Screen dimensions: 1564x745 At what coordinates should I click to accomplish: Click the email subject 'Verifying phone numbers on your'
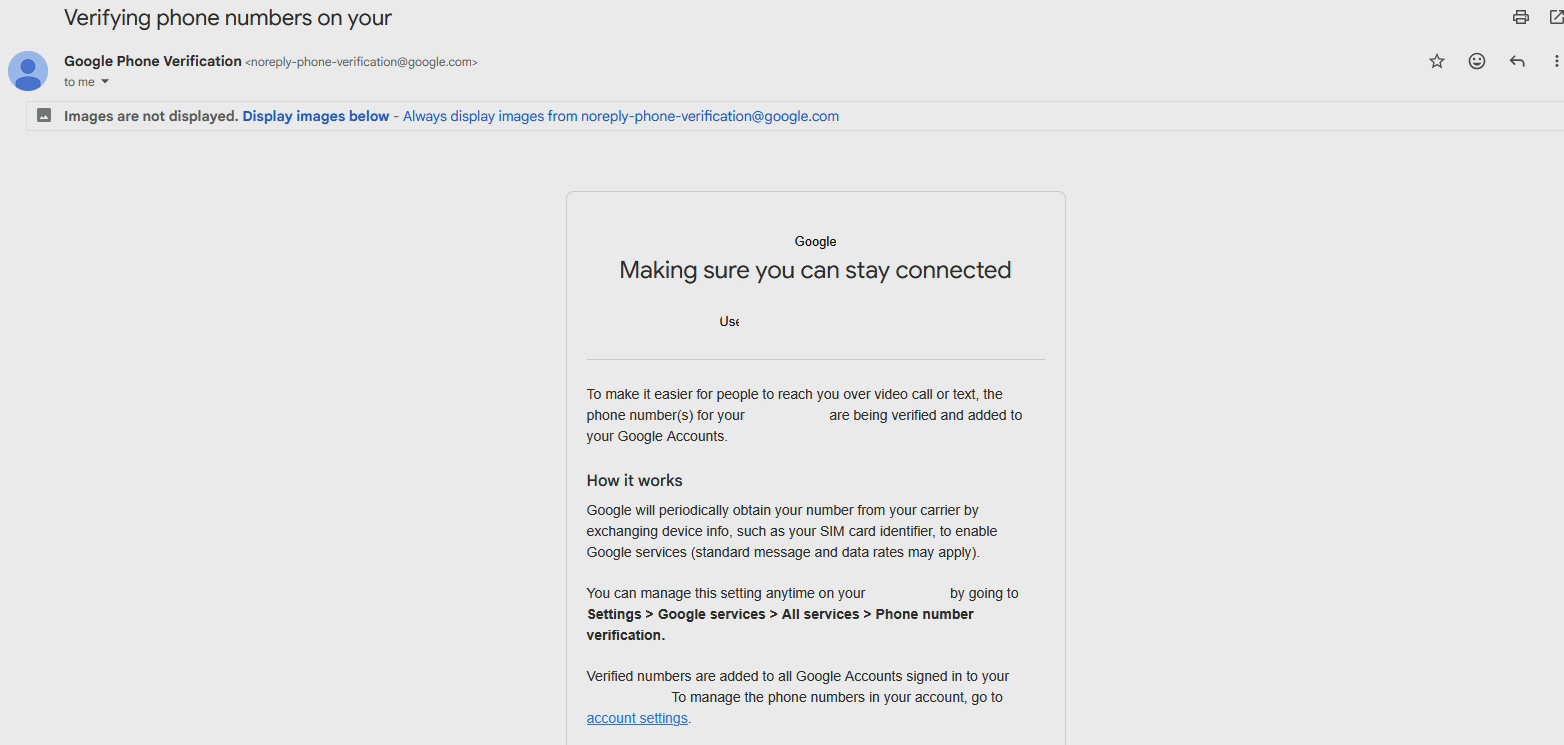click(x=228, y=17)
